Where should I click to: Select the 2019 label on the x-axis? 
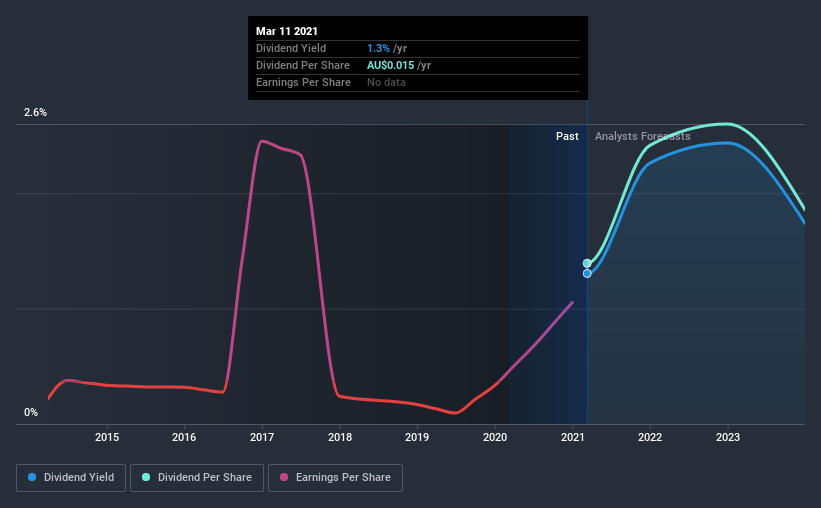point(417,437)
